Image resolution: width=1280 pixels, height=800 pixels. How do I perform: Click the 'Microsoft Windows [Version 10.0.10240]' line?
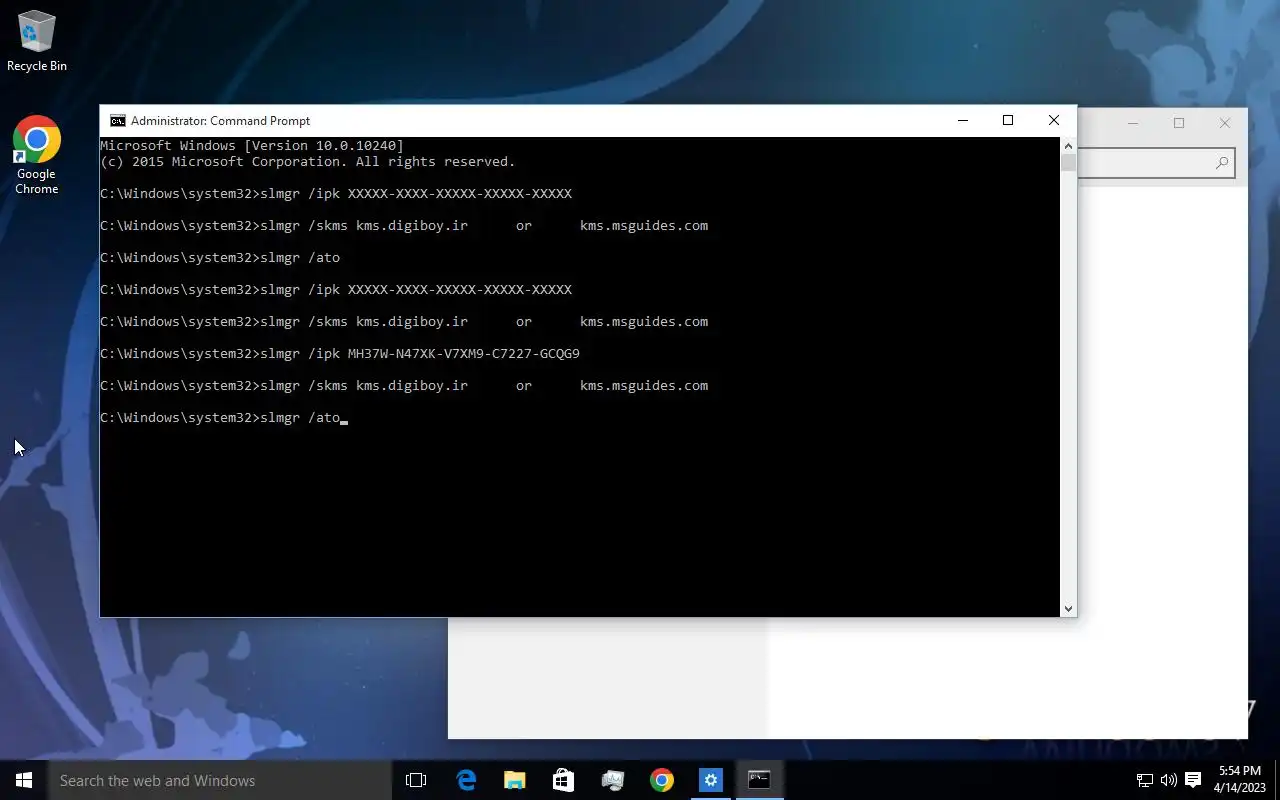[x=252, y=146]
